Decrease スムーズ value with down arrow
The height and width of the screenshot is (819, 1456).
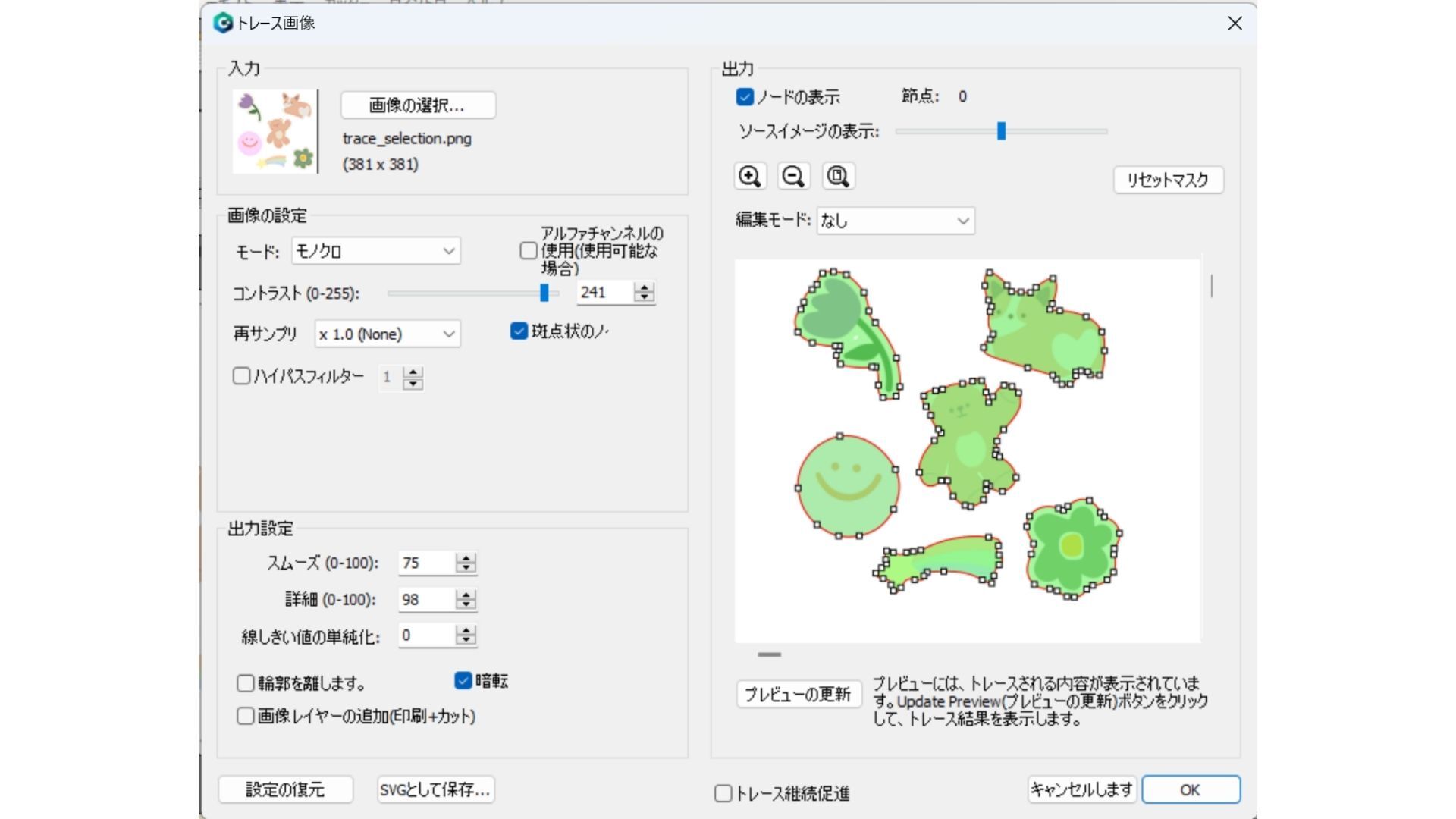pos(466,568)
